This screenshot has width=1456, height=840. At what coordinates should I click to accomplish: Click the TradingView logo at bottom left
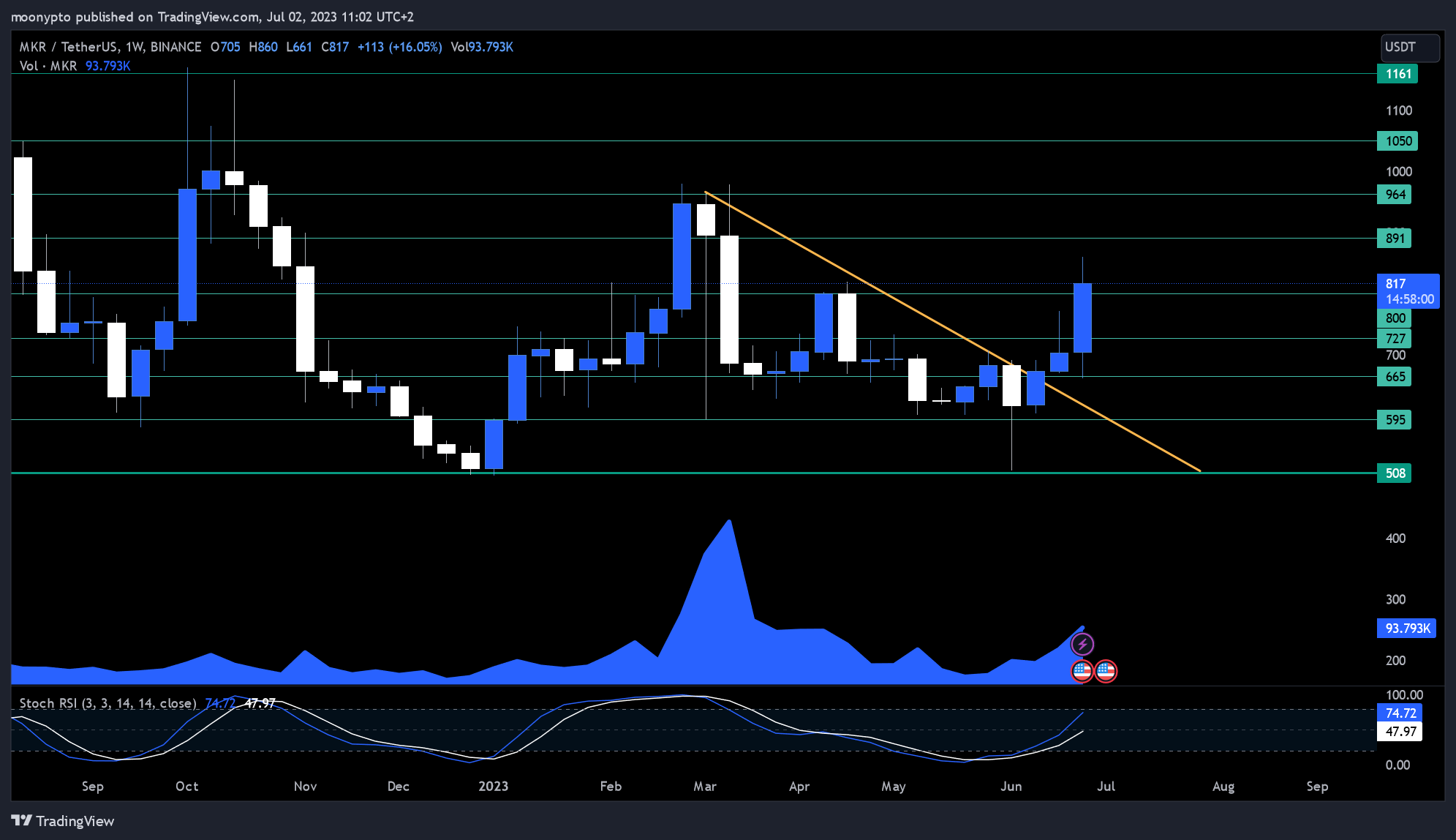[x=63, y=821]
